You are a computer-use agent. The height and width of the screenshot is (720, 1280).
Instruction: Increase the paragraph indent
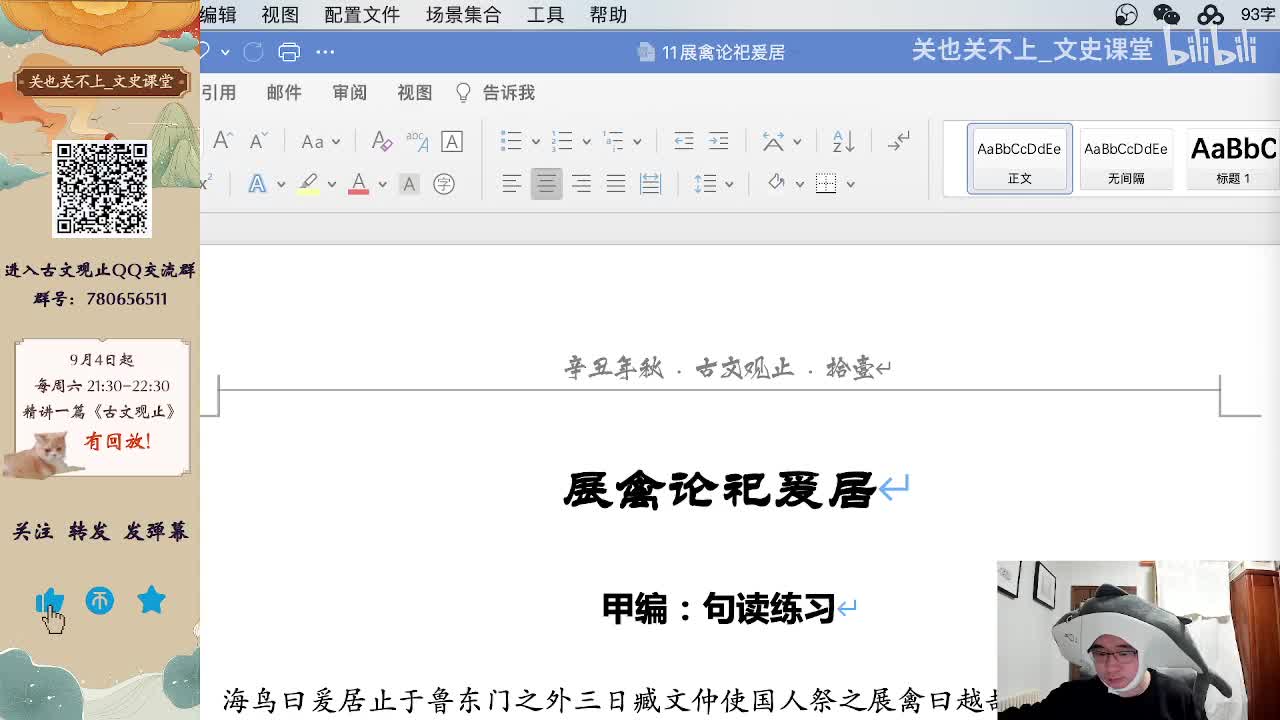point(718,141)
